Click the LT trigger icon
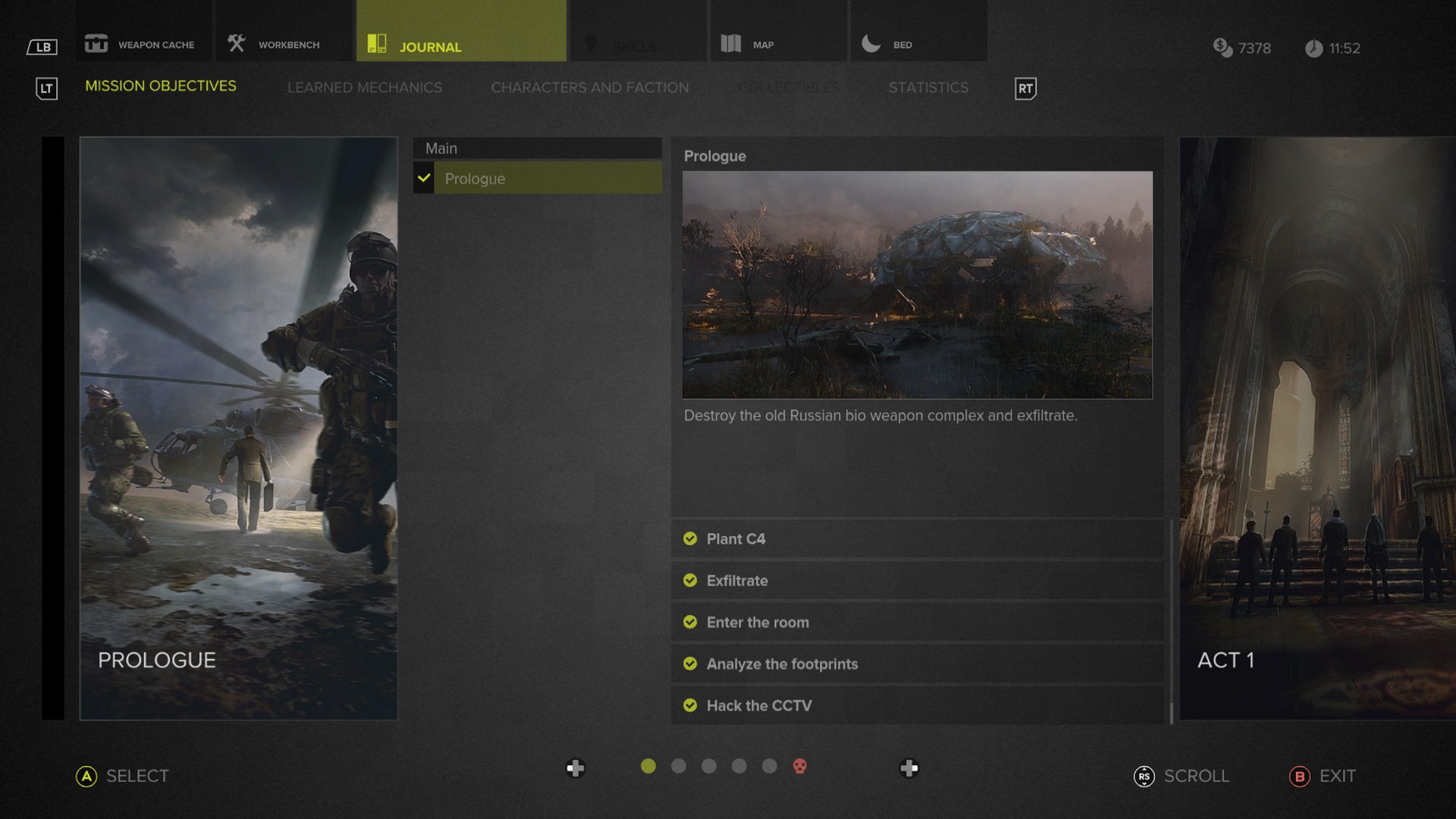This screenshot has width=1456, height=819. (46, 89)
